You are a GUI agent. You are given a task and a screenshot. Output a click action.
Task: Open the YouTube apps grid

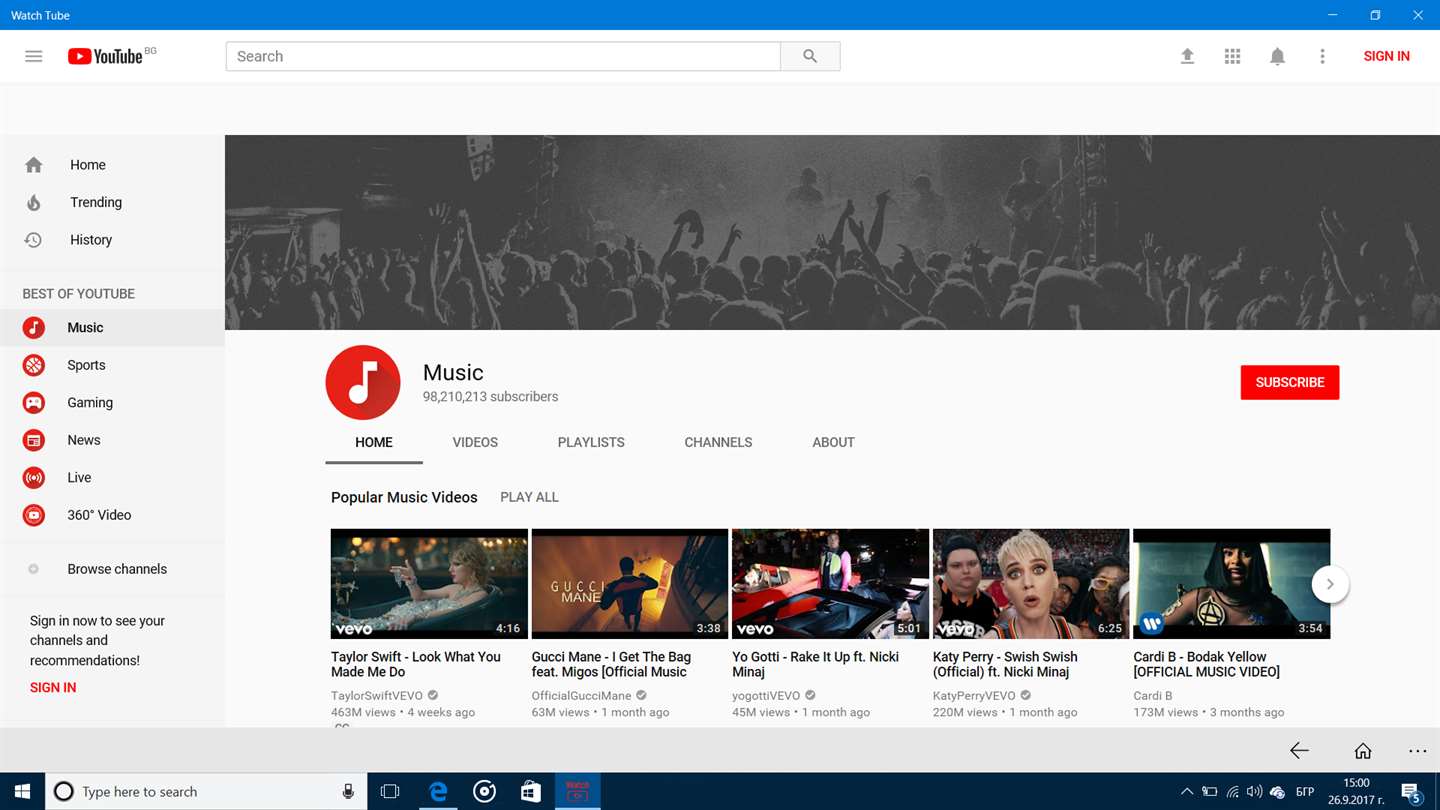pos(1232,56)
